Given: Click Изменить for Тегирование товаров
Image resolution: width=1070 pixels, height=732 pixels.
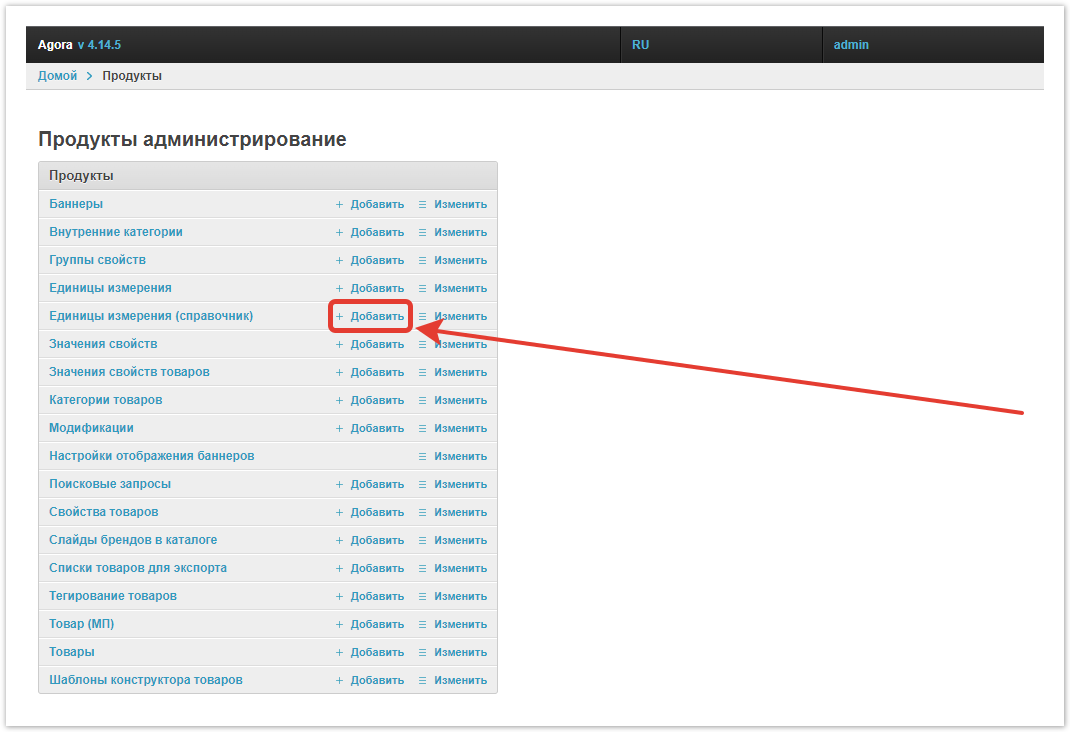Looking at the screenshot, I should (x=460, y=596).
